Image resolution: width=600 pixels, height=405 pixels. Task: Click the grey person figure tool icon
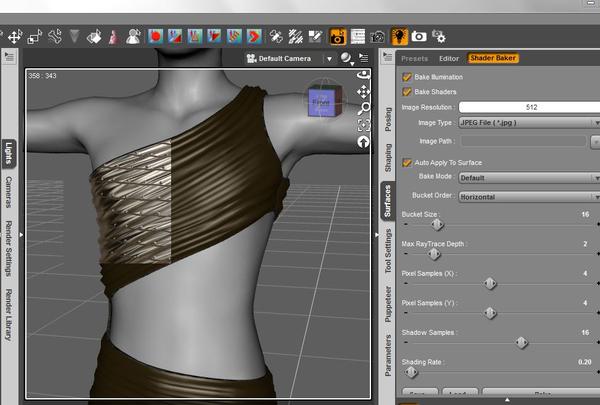pos(133,37)
